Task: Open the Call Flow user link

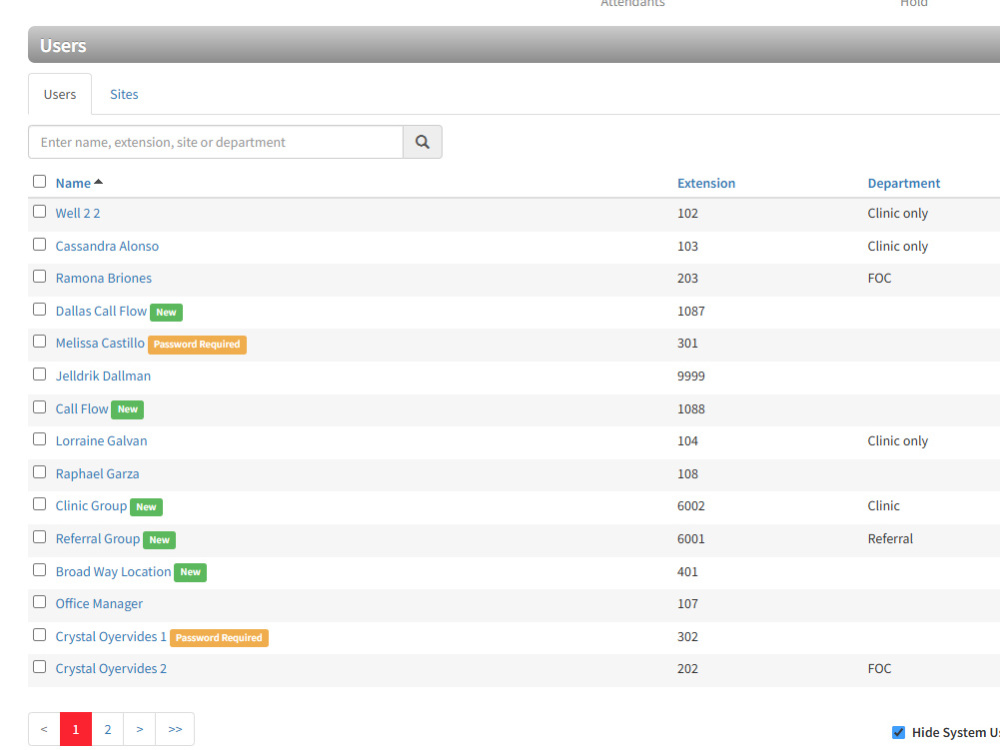Action: tap(82, 409)
